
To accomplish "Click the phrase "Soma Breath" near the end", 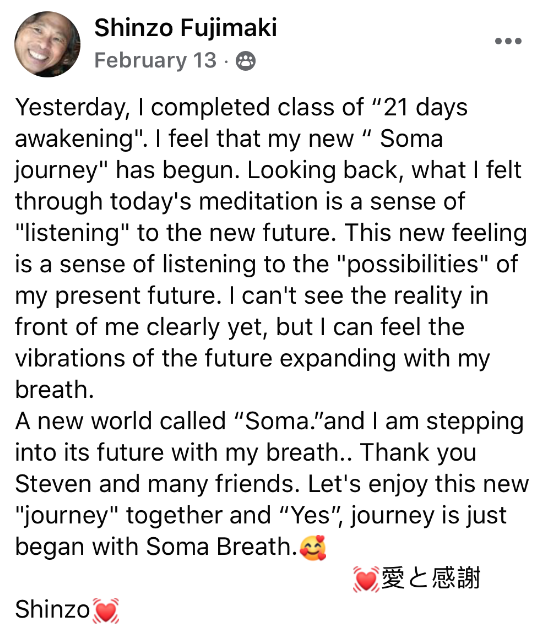I will (x=219, y=547).
